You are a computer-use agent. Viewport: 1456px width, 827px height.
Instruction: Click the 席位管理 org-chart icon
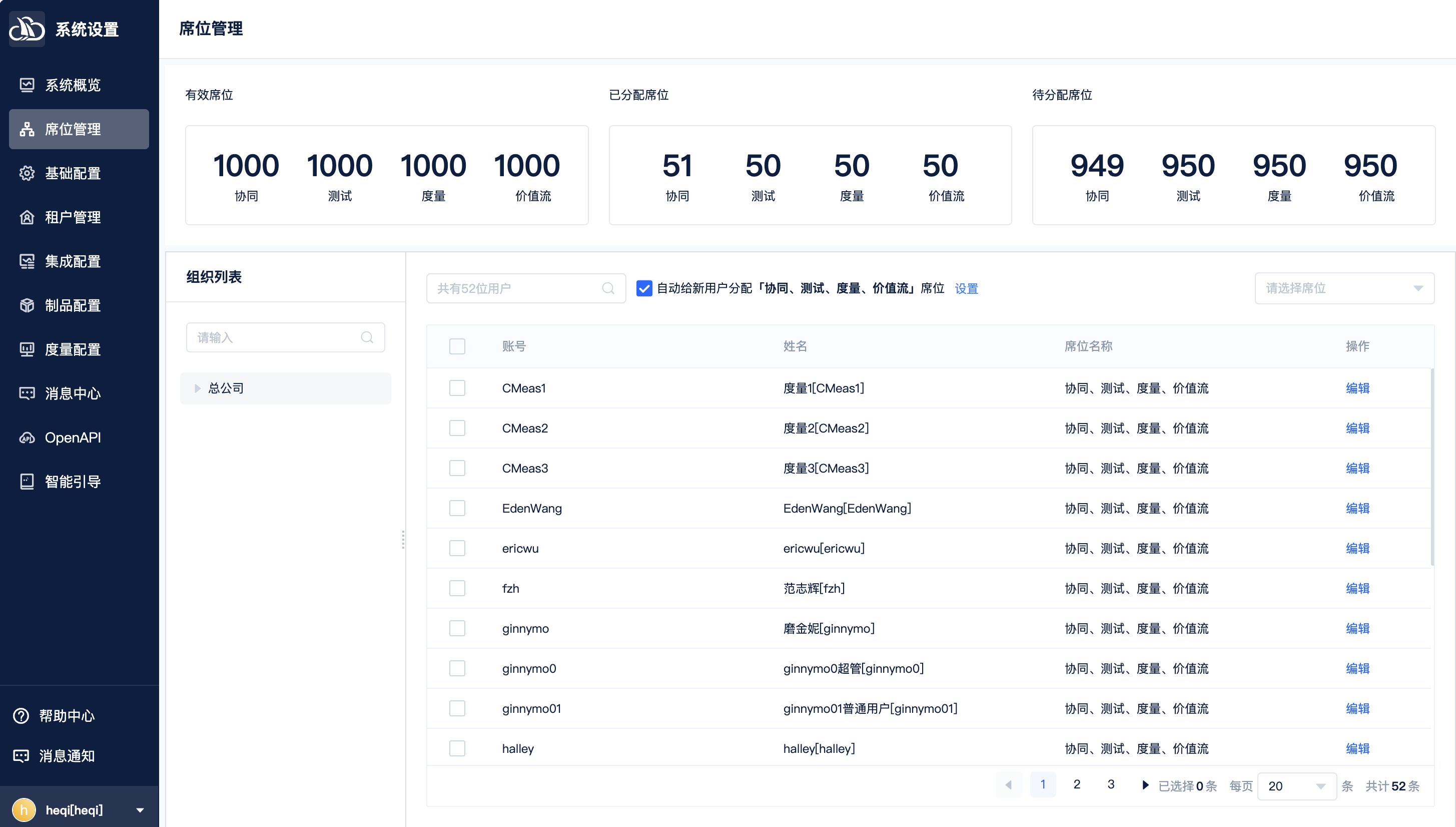pos(27,129)
